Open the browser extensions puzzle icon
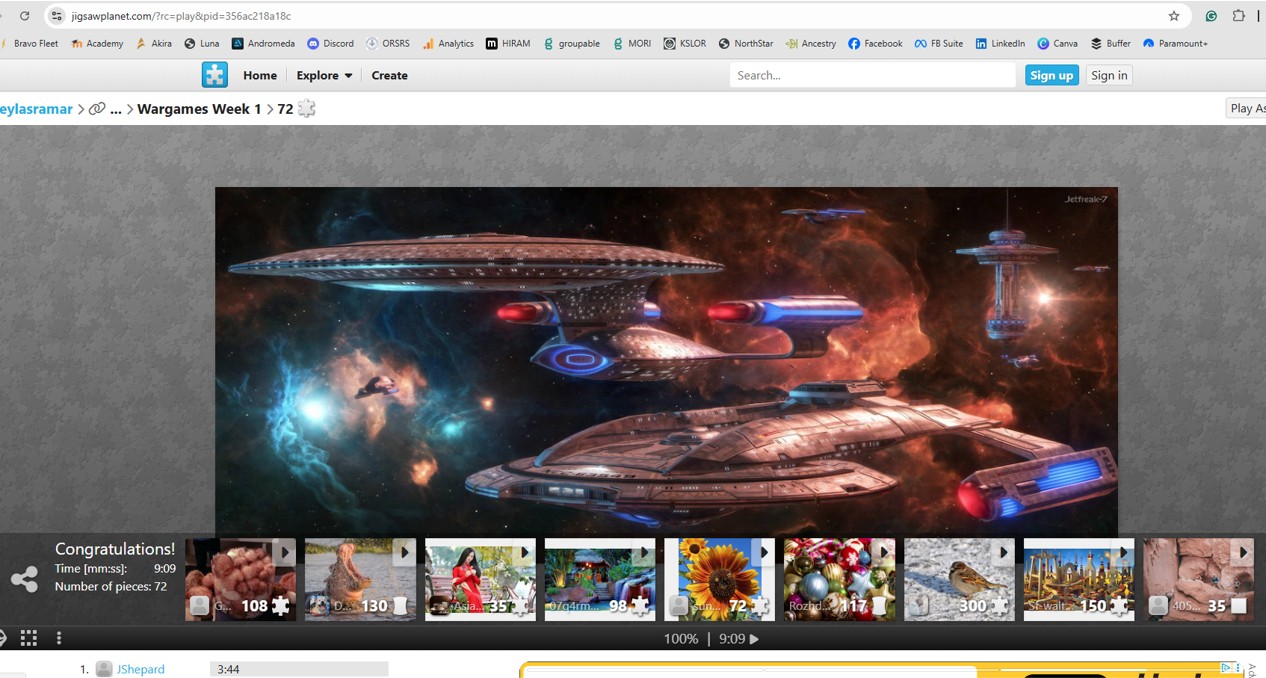The image size is (1266, 678). click(x=1239, y=16)
